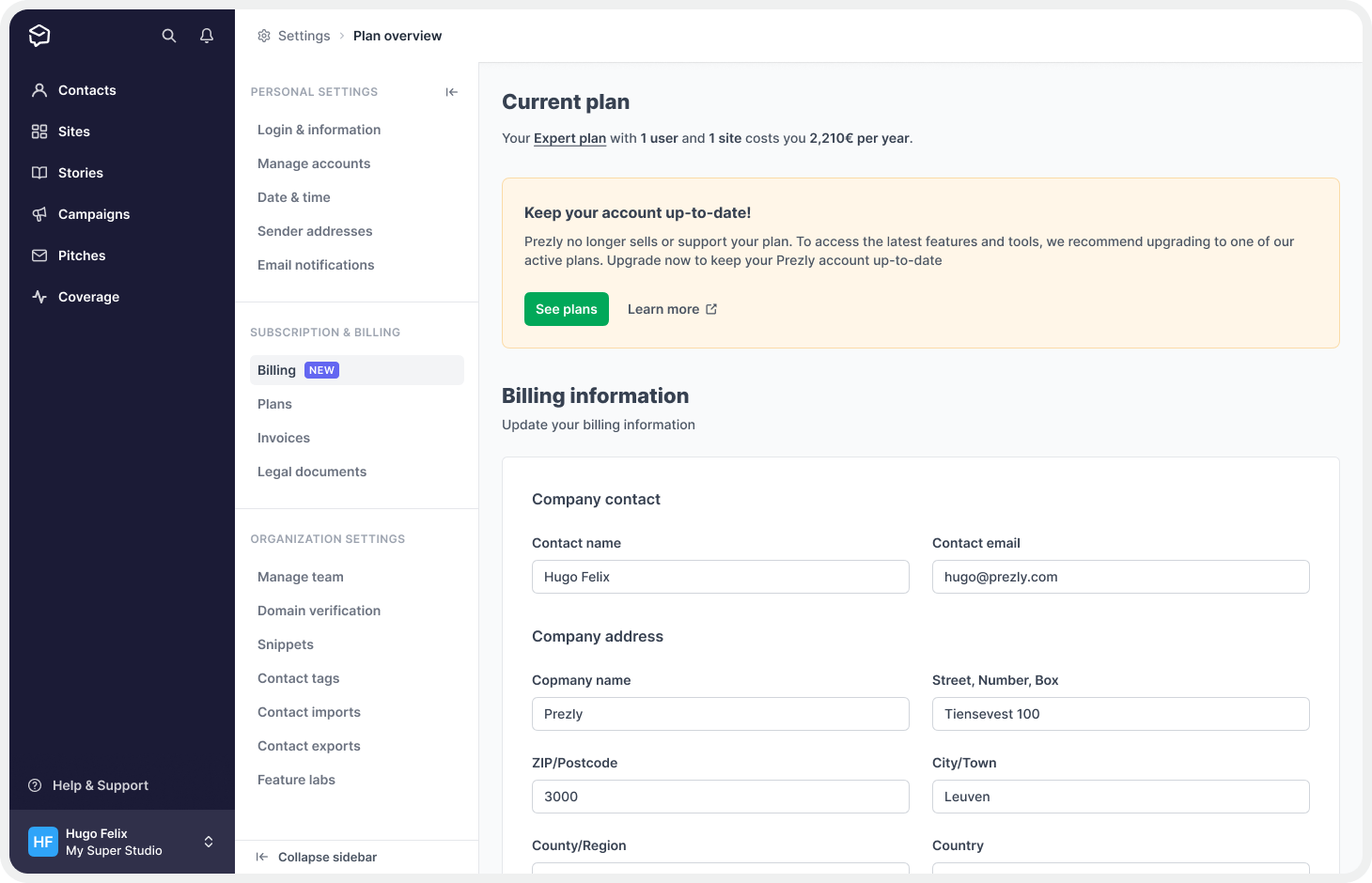Click the settings gear icon in breadcrumb

tap(264, 36)
